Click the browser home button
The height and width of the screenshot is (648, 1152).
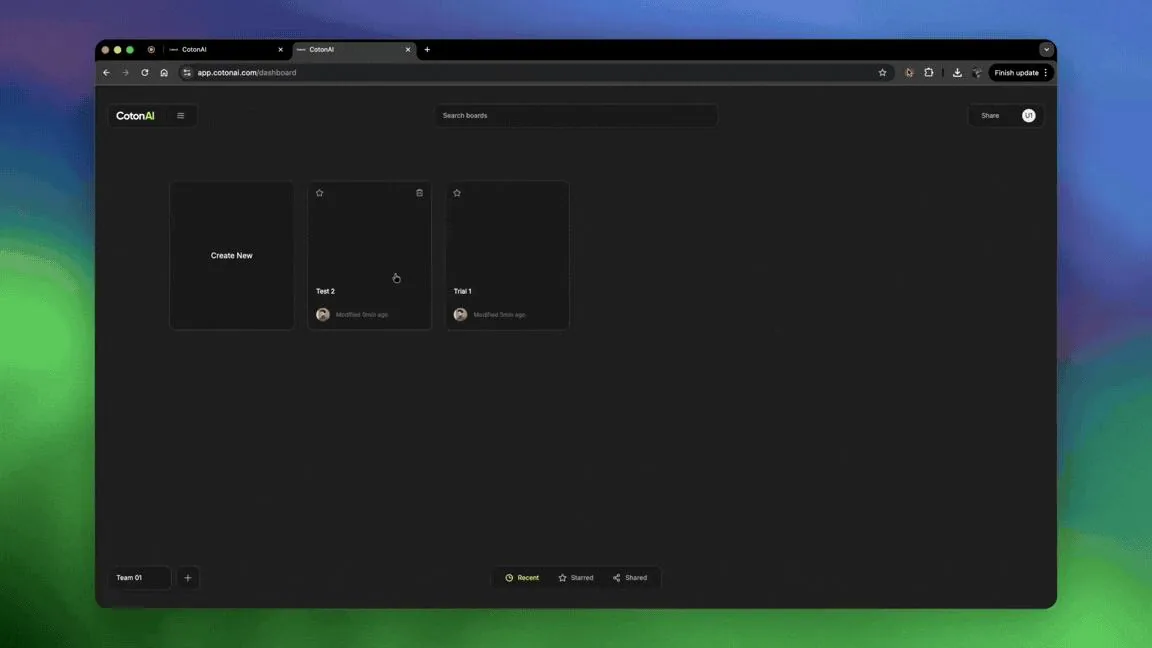(164, 73)
